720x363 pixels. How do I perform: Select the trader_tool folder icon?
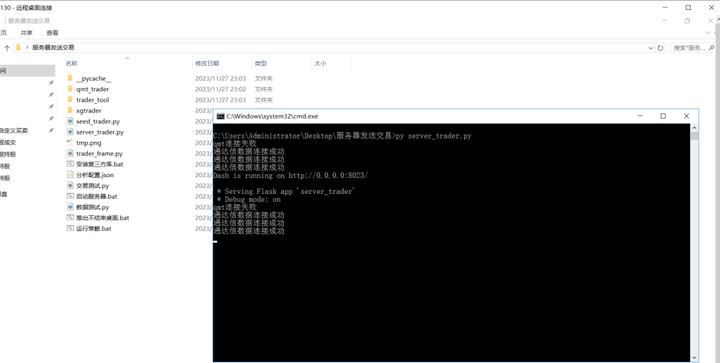click(70, 100)
